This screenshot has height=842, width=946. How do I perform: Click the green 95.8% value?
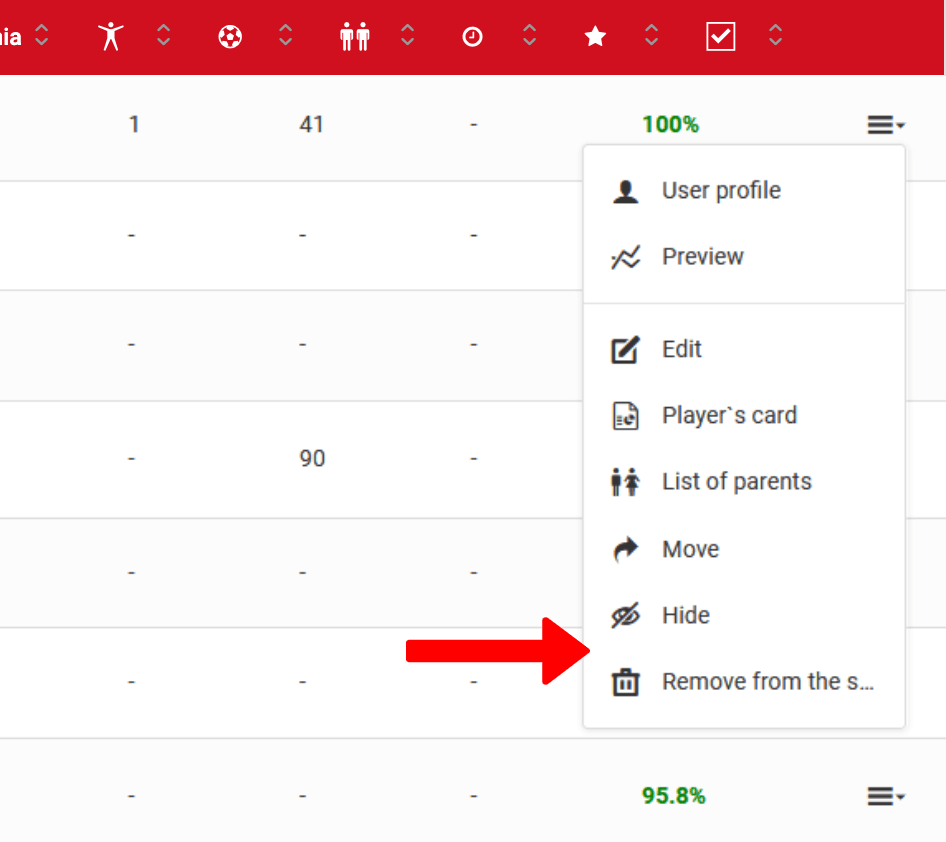pos(673,795)
